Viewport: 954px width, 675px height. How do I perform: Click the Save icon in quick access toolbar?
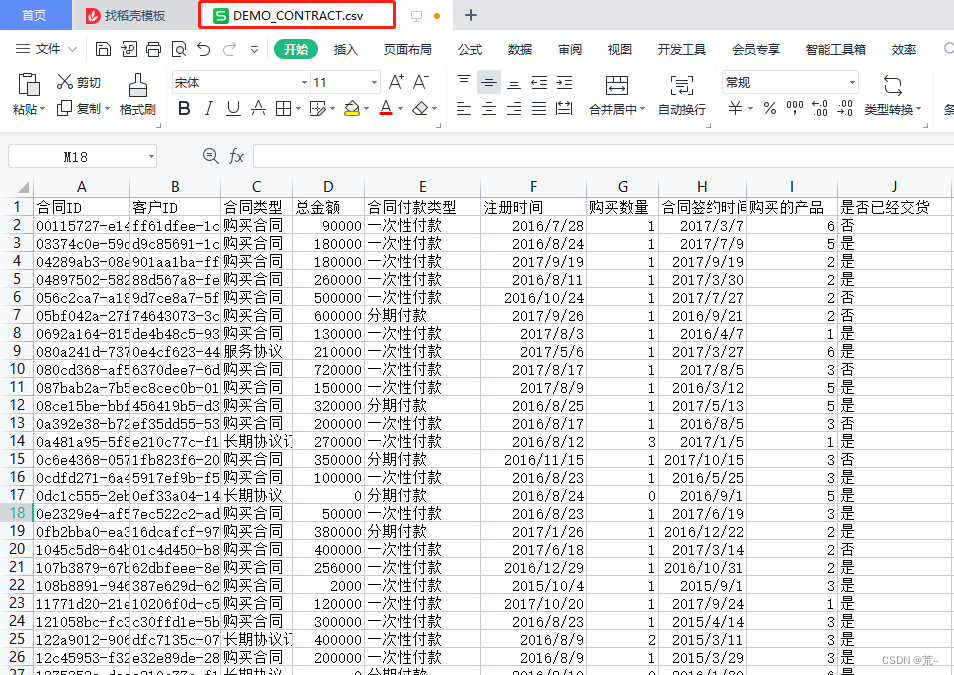tap(103, 47)
